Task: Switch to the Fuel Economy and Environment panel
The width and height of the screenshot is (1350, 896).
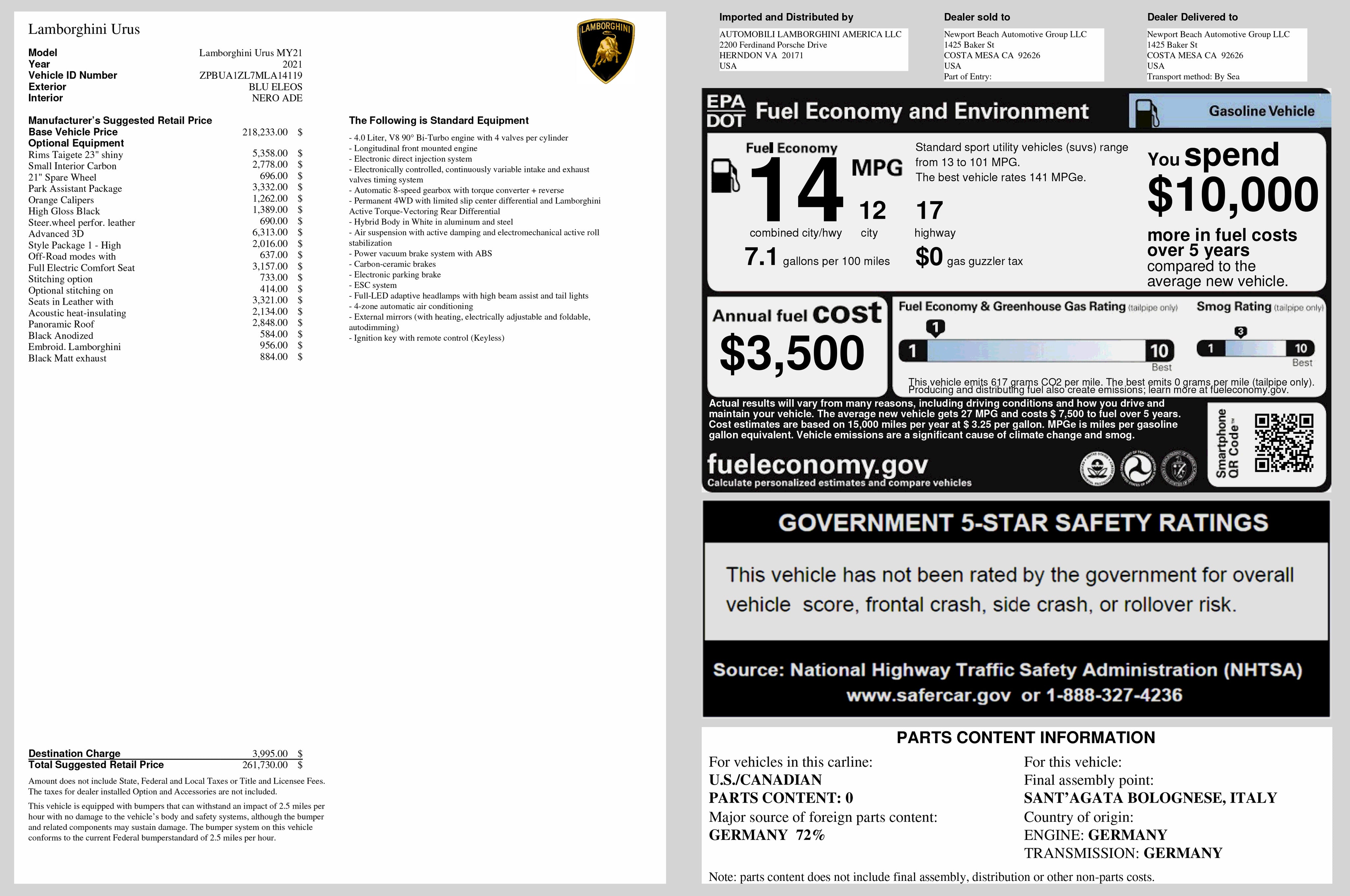Action: [x=922, y=111]
